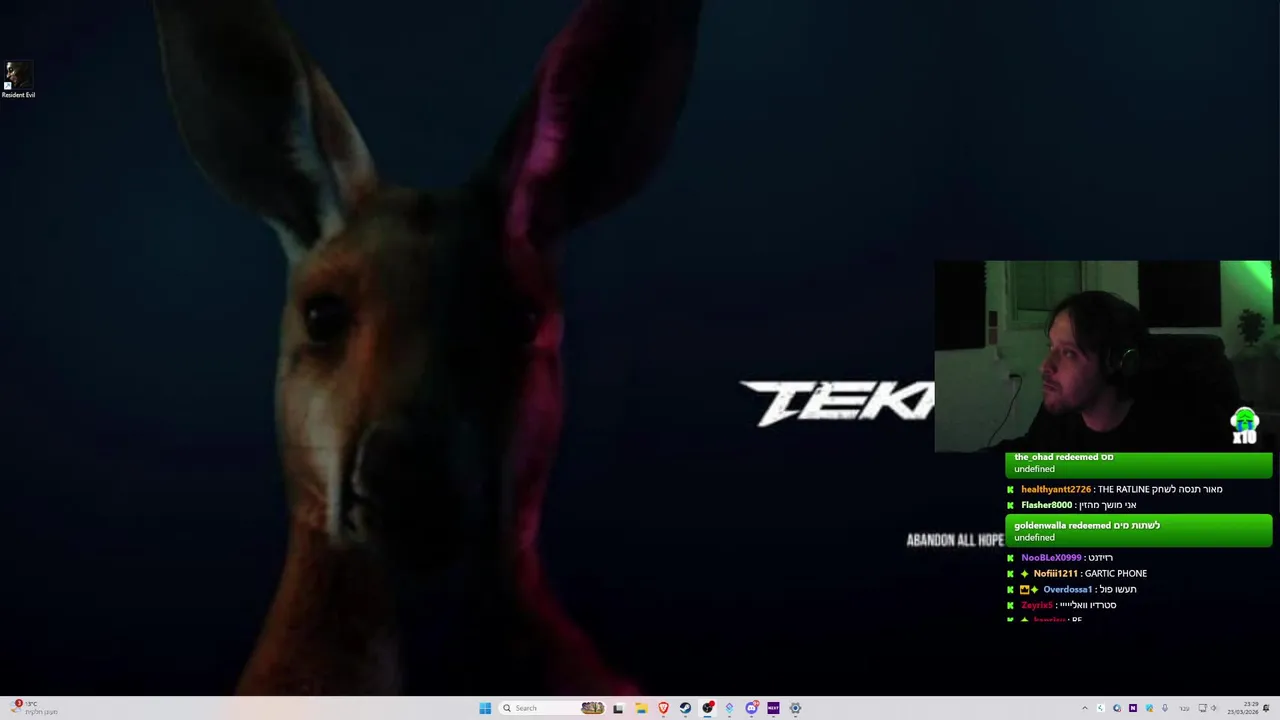Viewport: 1280px width, 720px height.
Task: Open Task View from the taskbar
Action: pos(618,708)
